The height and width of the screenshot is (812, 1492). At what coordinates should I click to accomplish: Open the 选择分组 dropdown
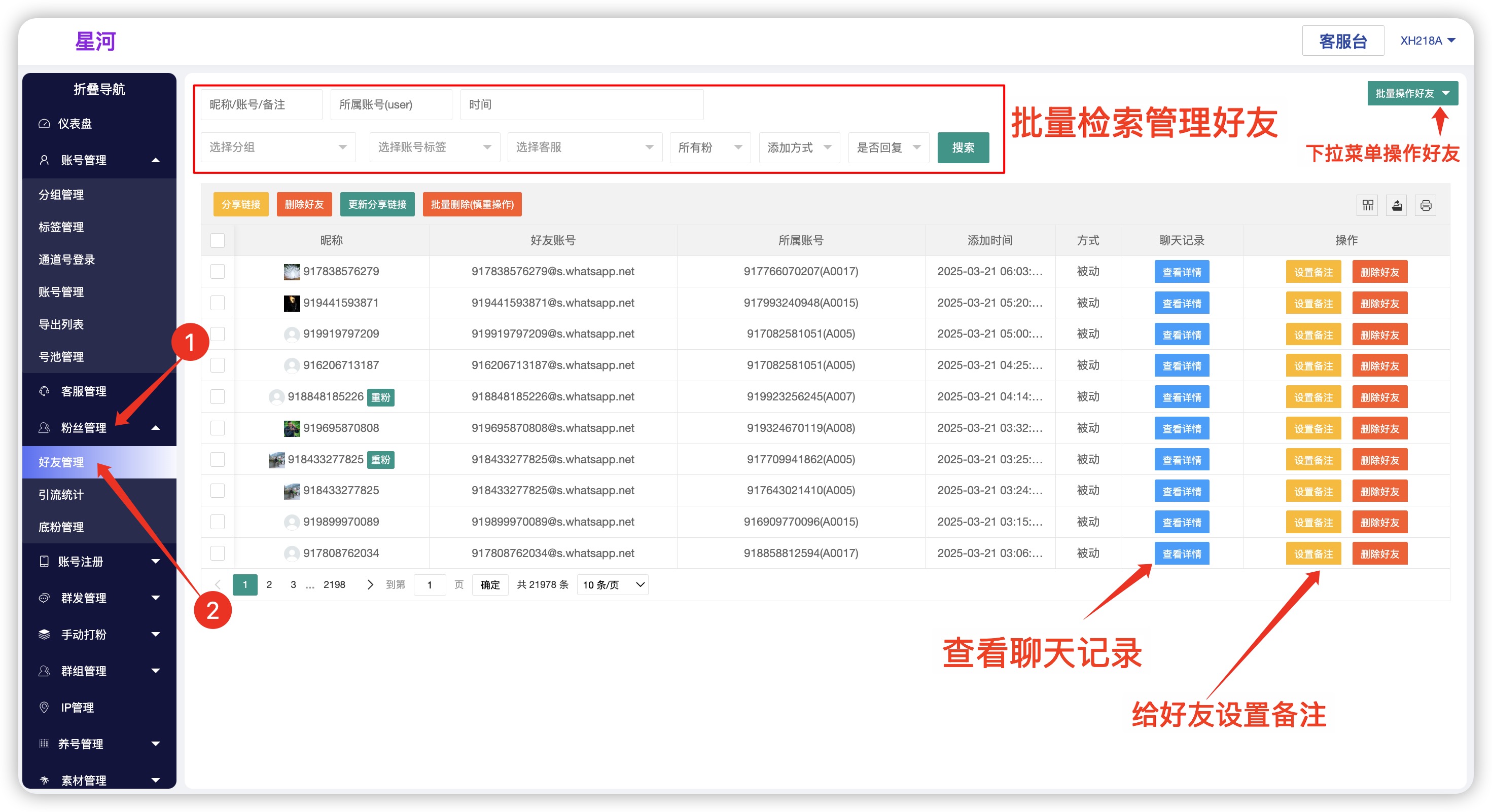pyautogui.click(x=278, y=147)
